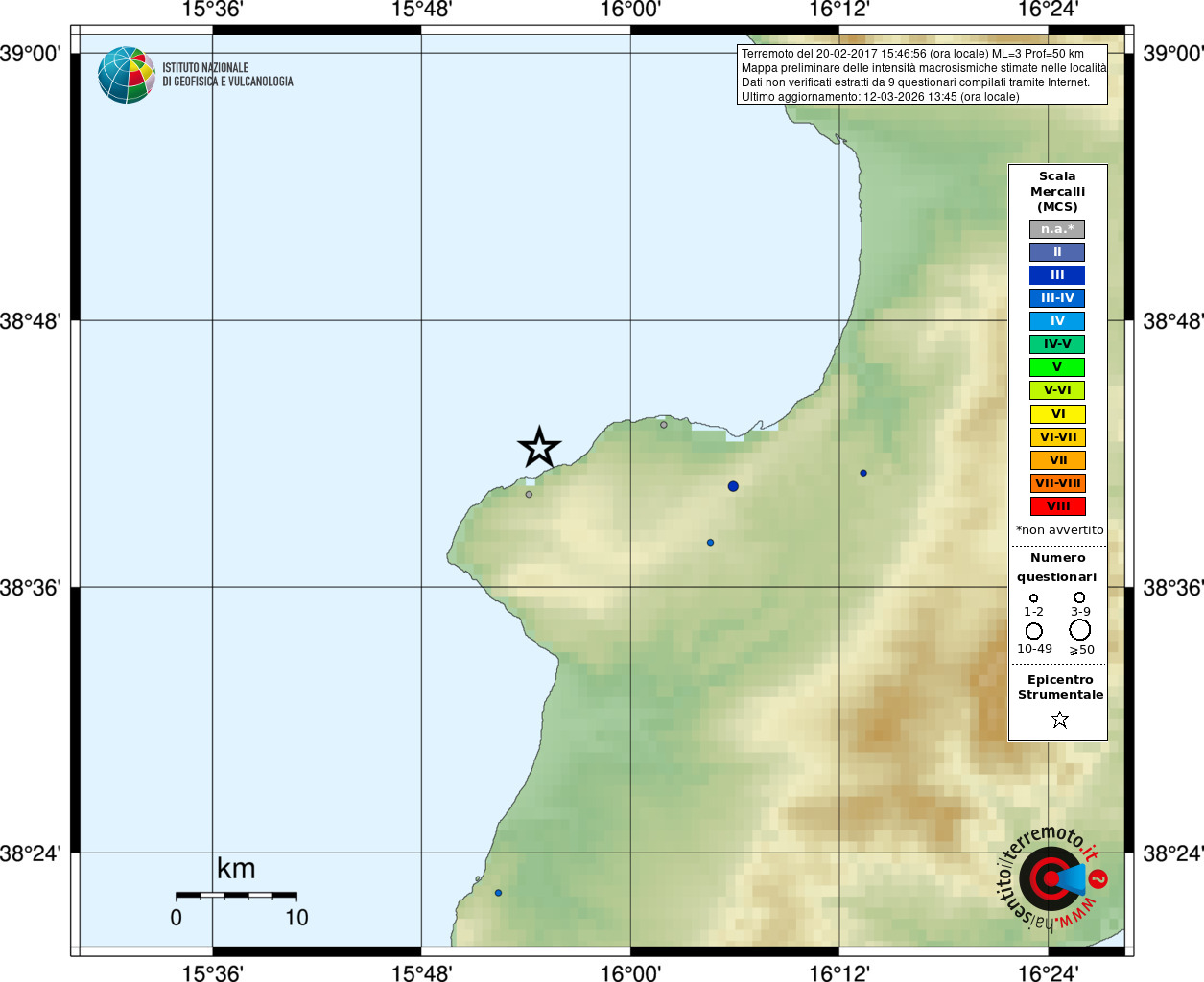
Task: Select the small blue marker below the large one
Action: pos(710,543)
